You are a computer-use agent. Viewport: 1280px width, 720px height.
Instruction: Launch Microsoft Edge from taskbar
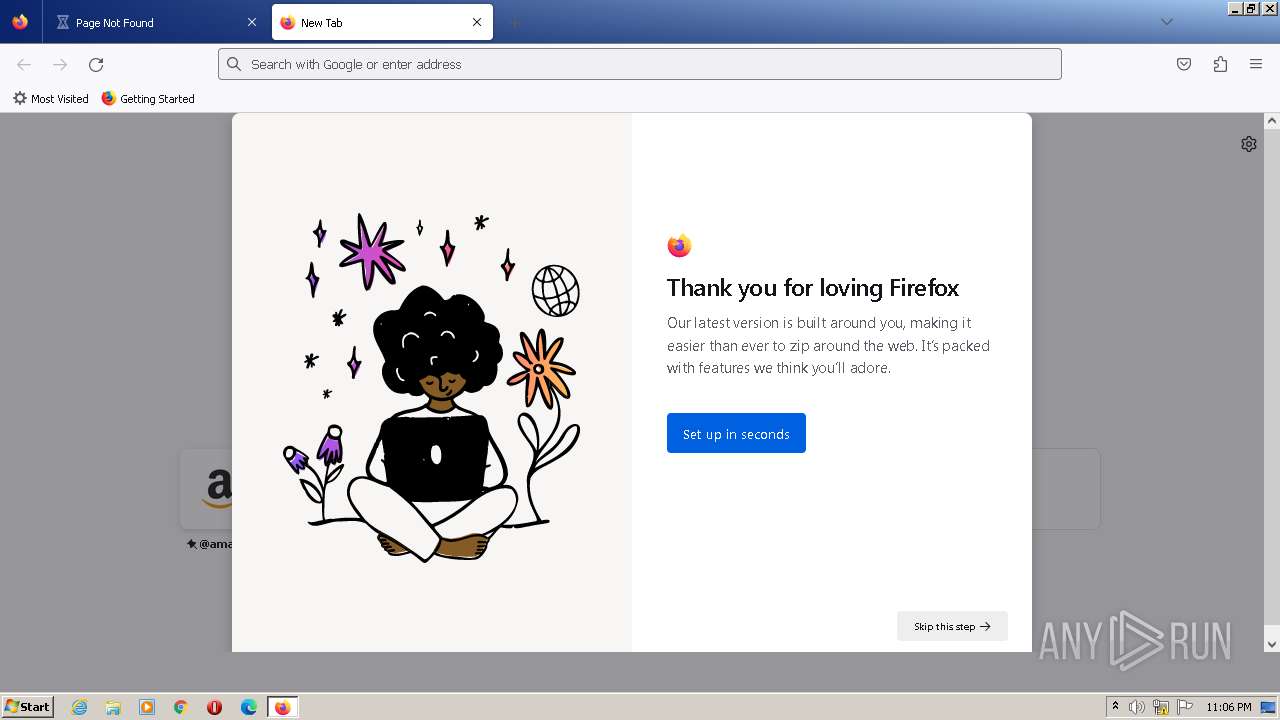[249, 707]
